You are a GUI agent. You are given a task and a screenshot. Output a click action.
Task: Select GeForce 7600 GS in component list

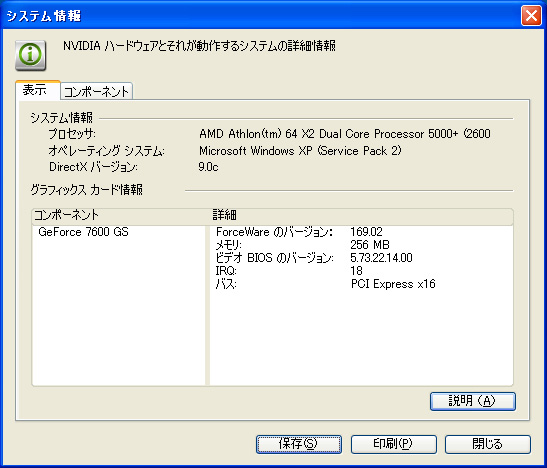point(83,232)
